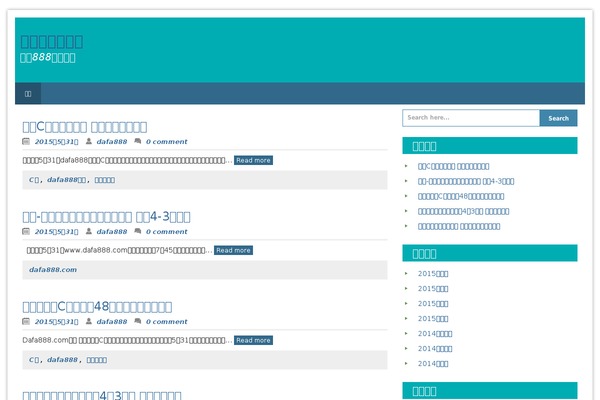Open the topmost 2015 archive link
Viewport: 600px width, 400px height.
click(433, 274)
